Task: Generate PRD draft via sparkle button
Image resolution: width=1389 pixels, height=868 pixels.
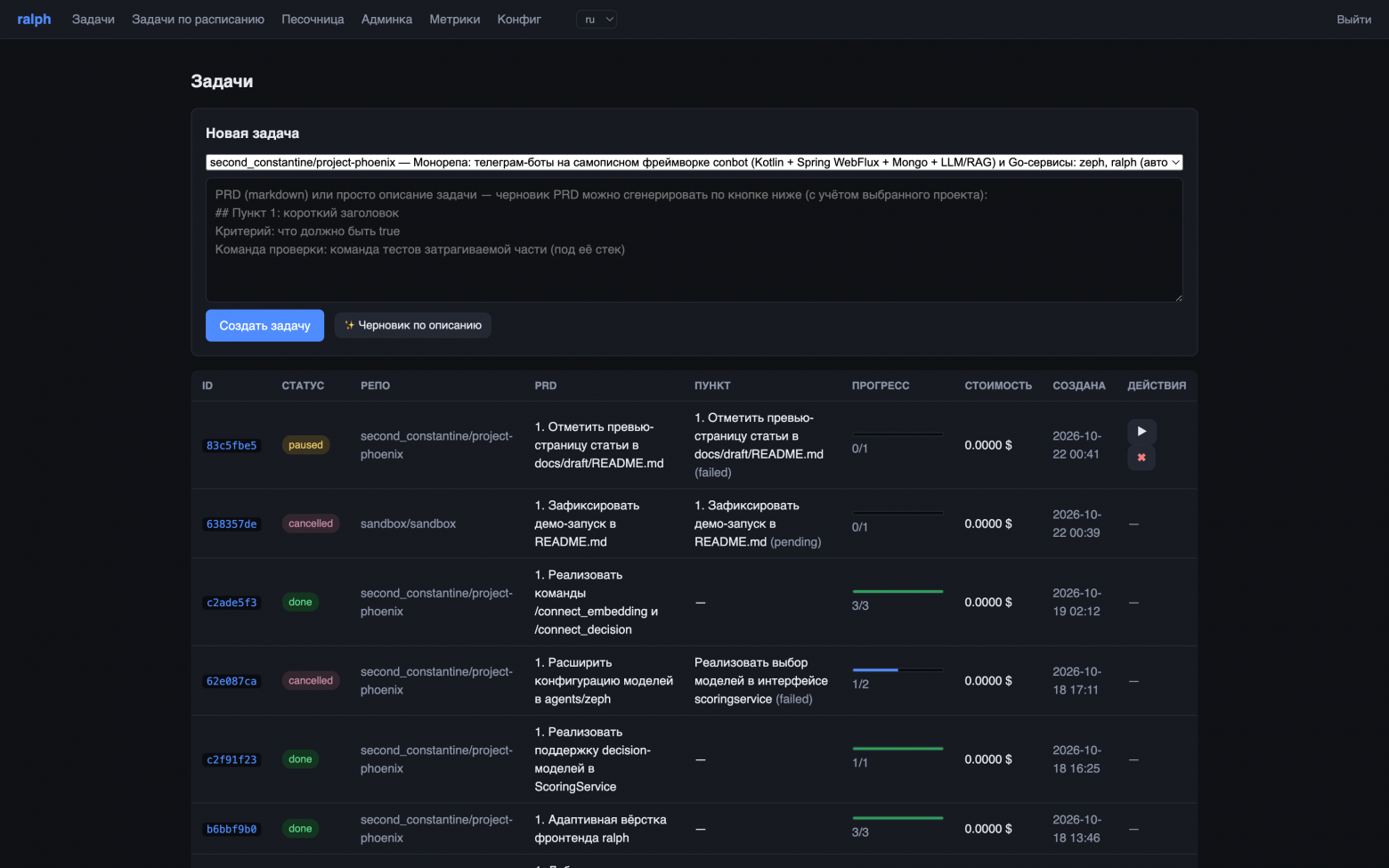Action: pos(413,325)
